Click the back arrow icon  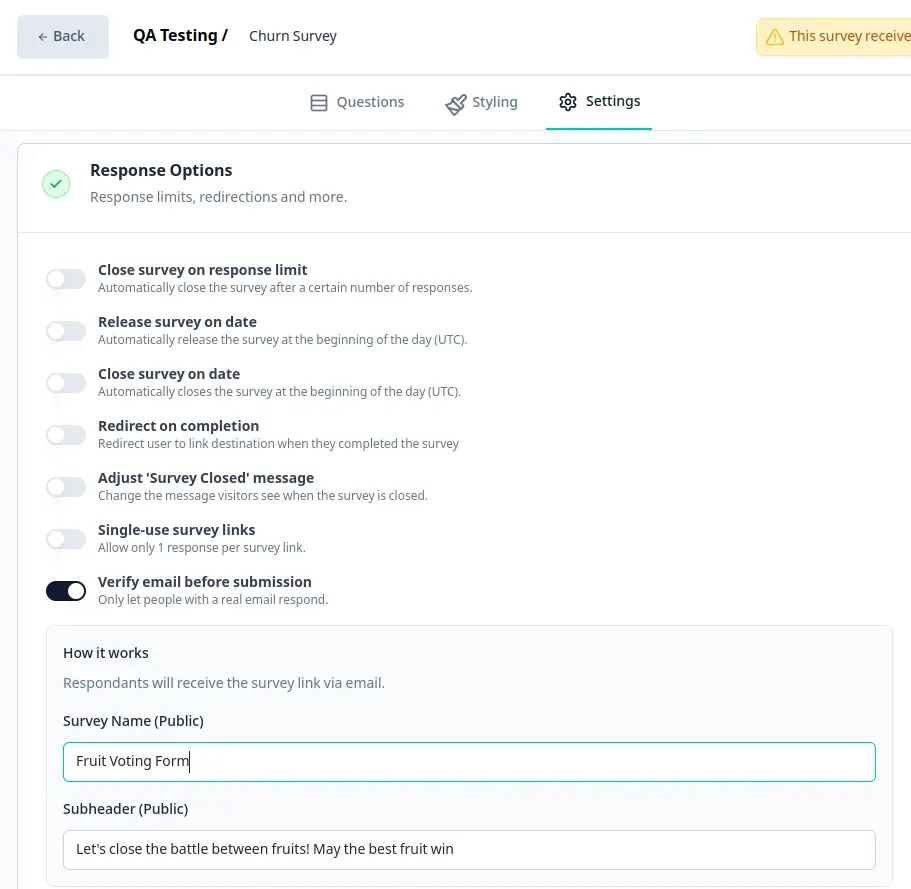click(42, 37)
